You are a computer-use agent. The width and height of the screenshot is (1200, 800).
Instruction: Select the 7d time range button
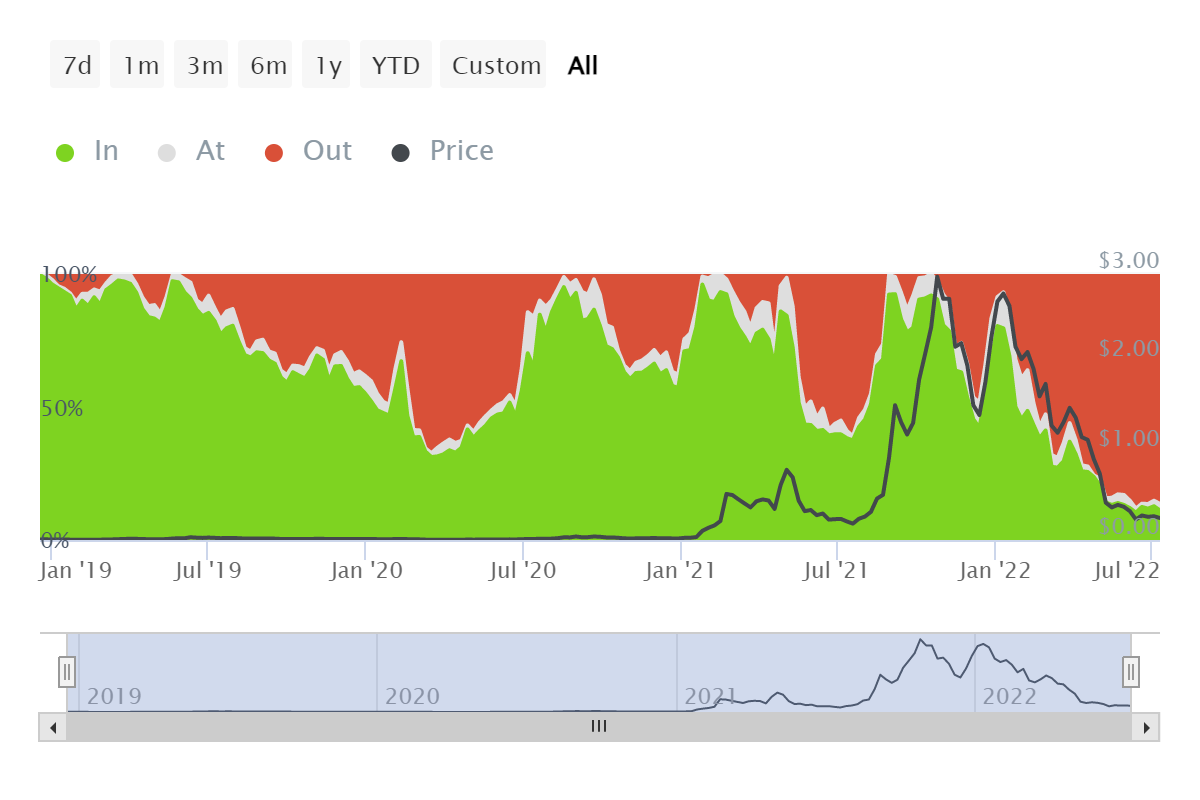[x=76, y=66]
